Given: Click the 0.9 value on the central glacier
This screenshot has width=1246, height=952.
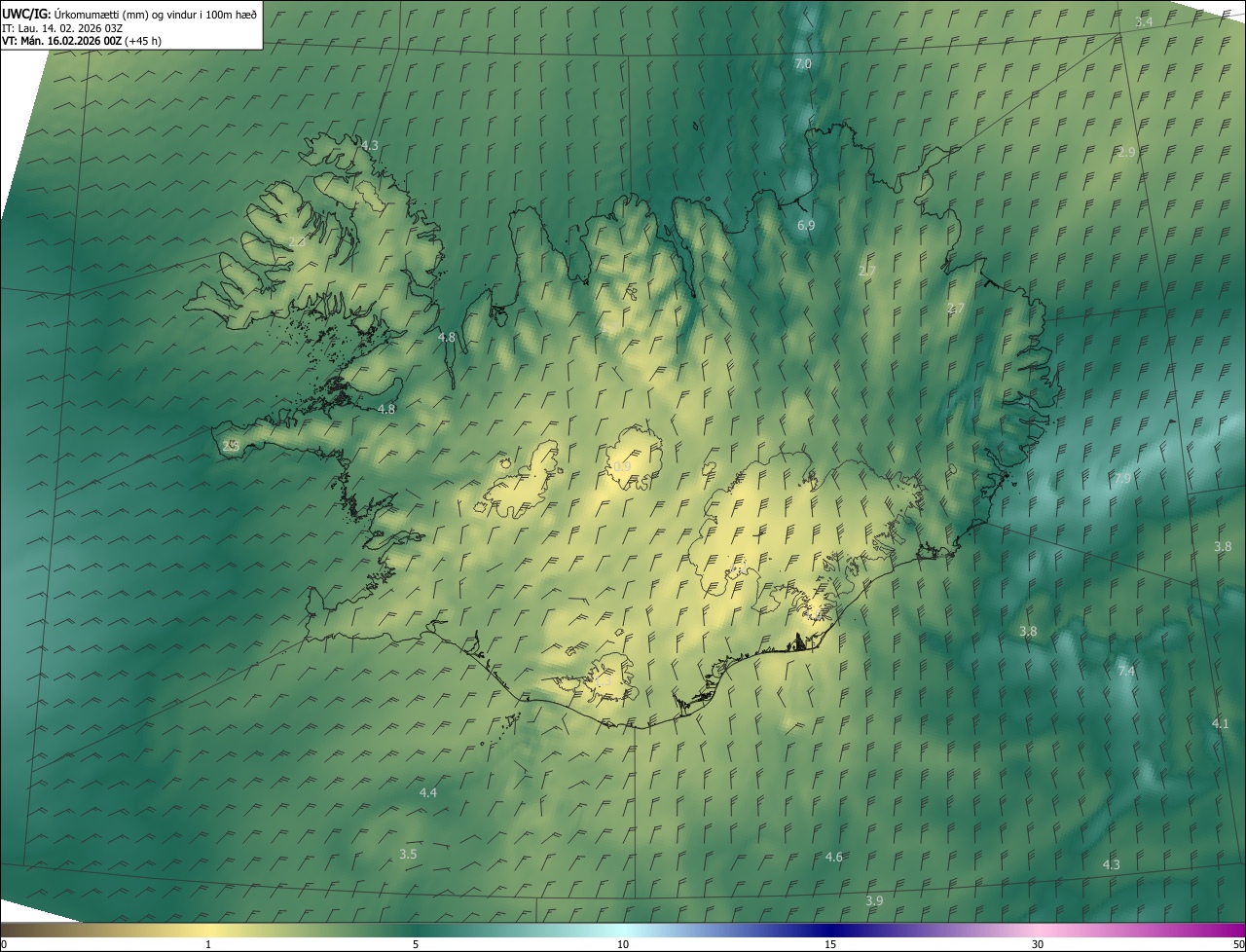Looking at the screenshot, I should [622, 466].
